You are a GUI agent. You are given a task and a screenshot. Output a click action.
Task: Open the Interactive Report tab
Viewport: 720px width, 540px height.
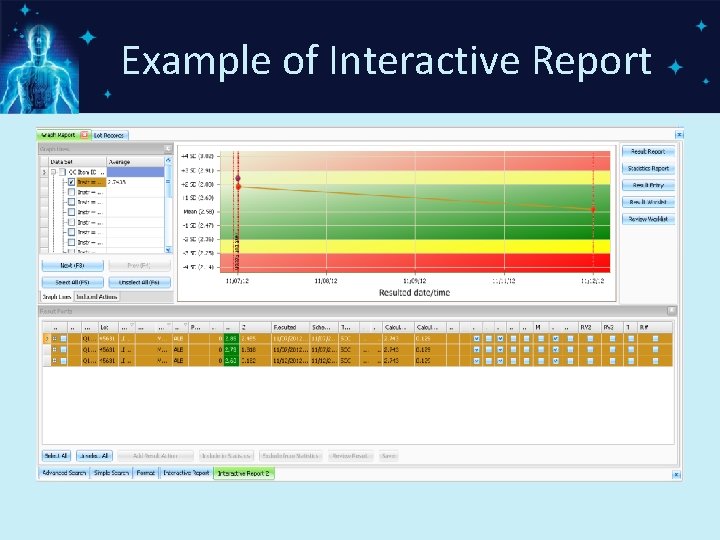(x=186, y=472)
